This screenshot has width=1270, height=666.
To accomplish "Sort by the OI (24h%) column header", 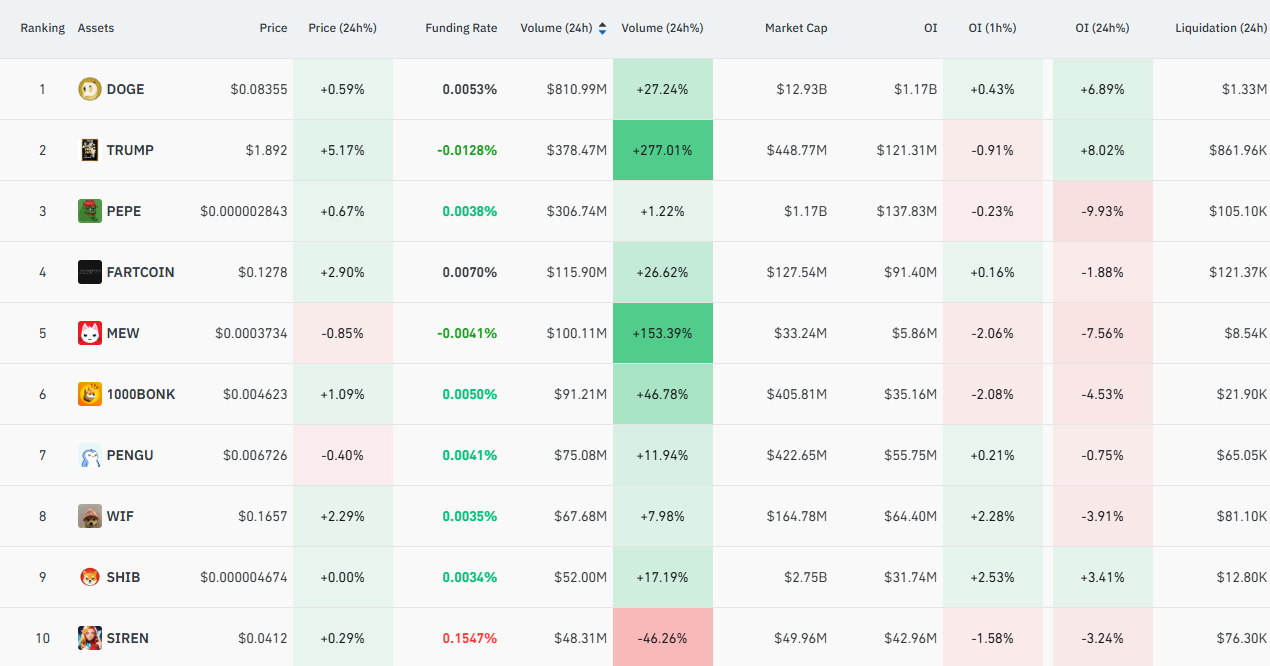I will [x=1103, y=28].
